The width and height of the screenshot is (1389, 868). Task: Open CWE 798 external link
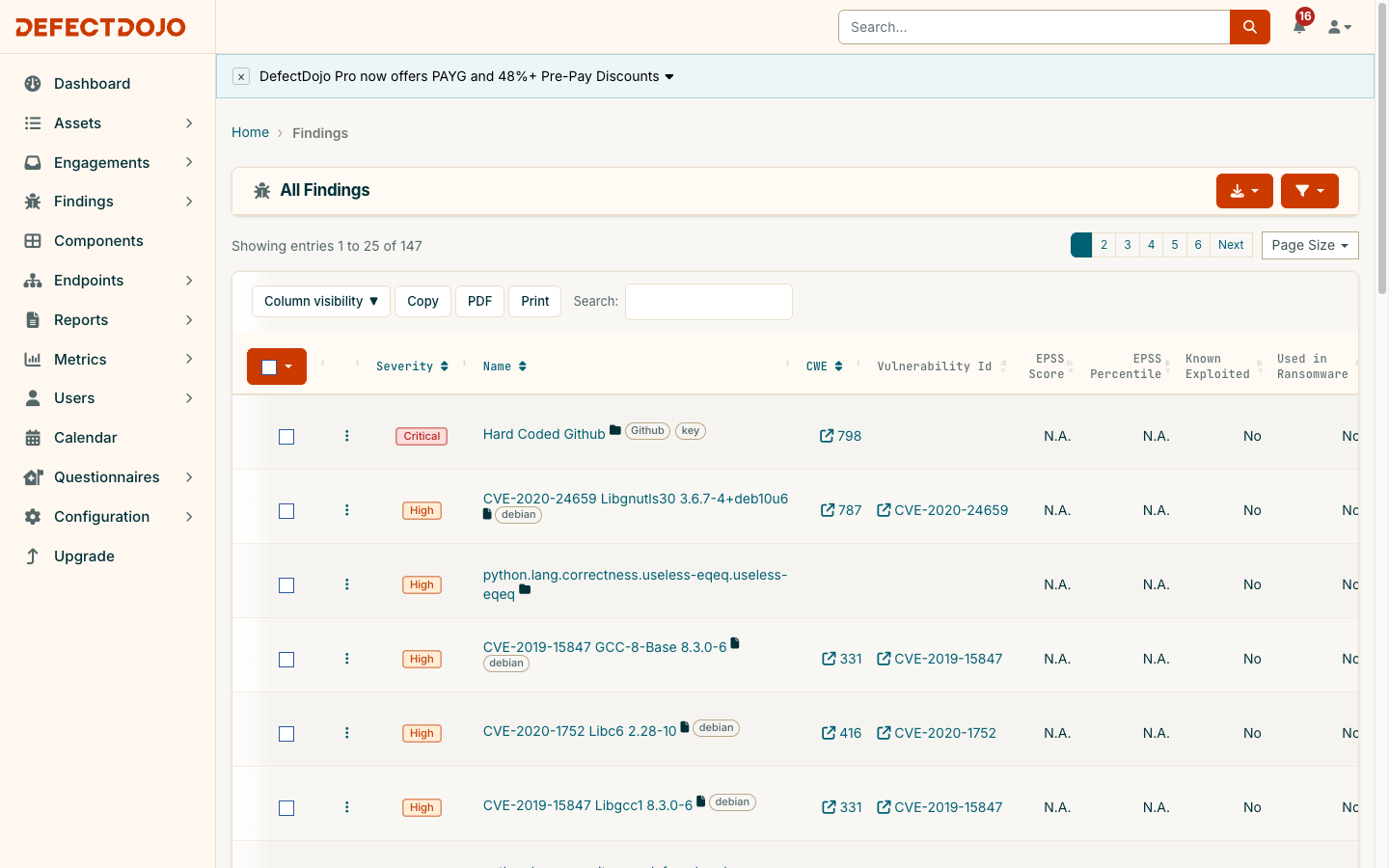coord(840,436)
